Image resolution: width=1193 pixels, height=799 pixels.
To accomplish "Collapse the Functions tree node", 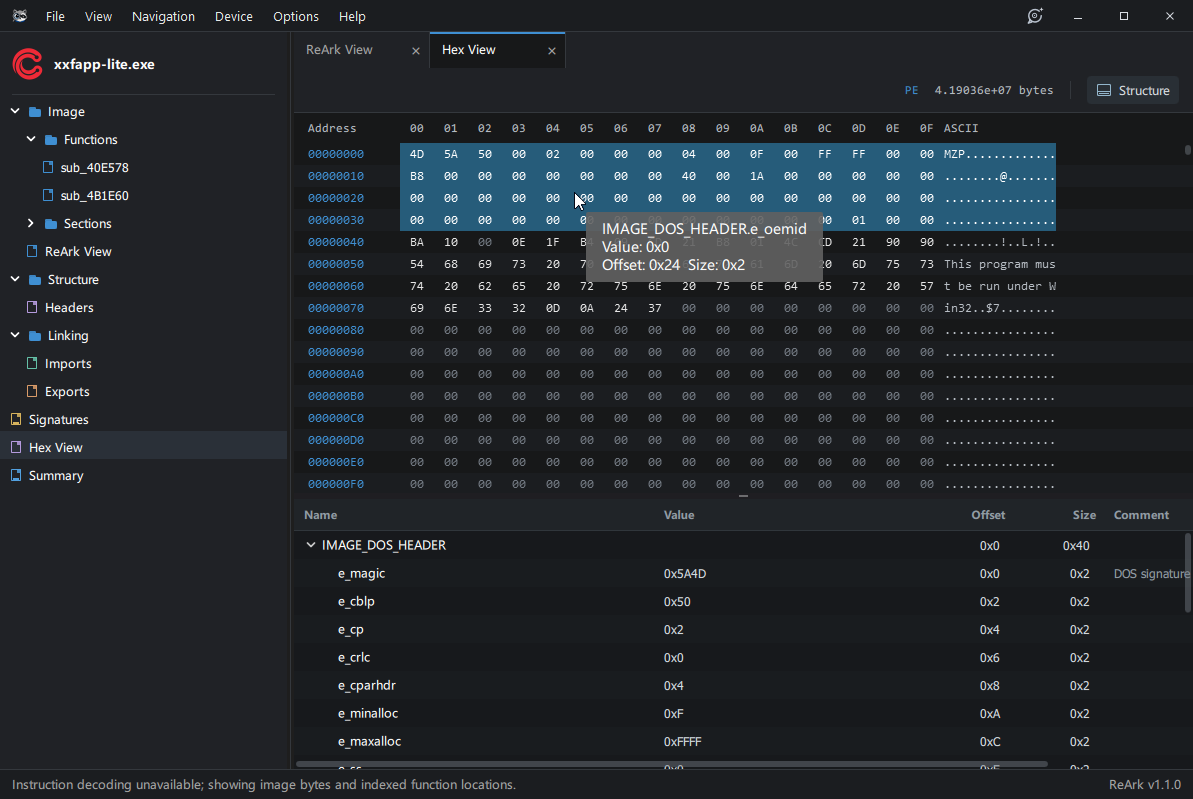I will (x=31, y=139).
